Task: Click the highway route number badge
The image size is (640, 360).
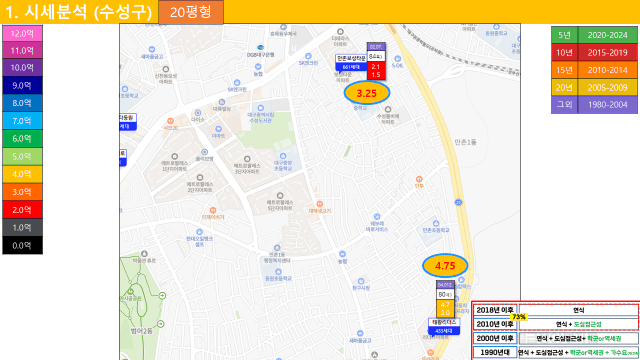Action: point(458,202)
